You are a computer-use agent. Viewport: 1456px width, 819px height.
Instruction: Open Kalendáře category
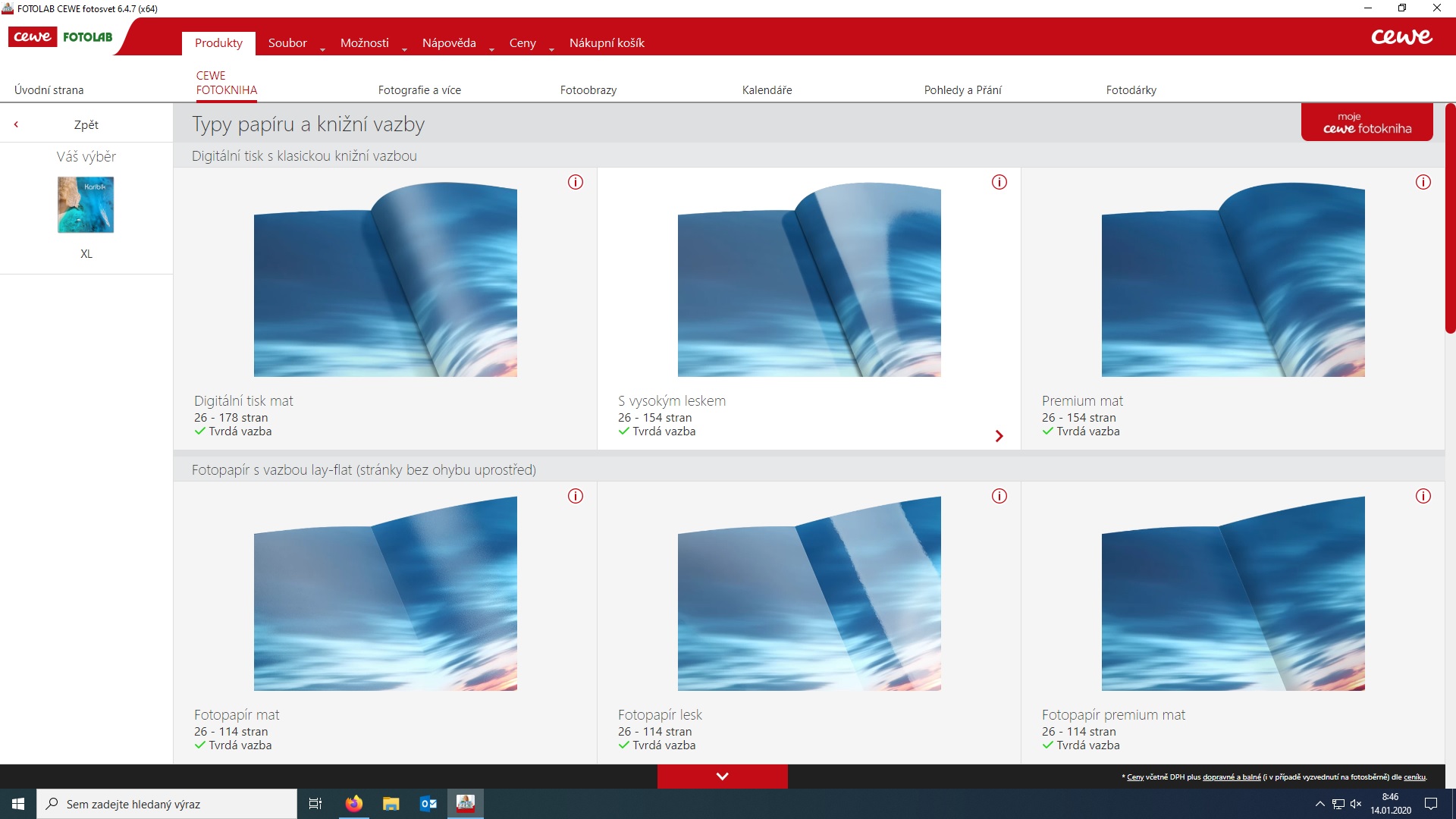(x=767, y=90)
